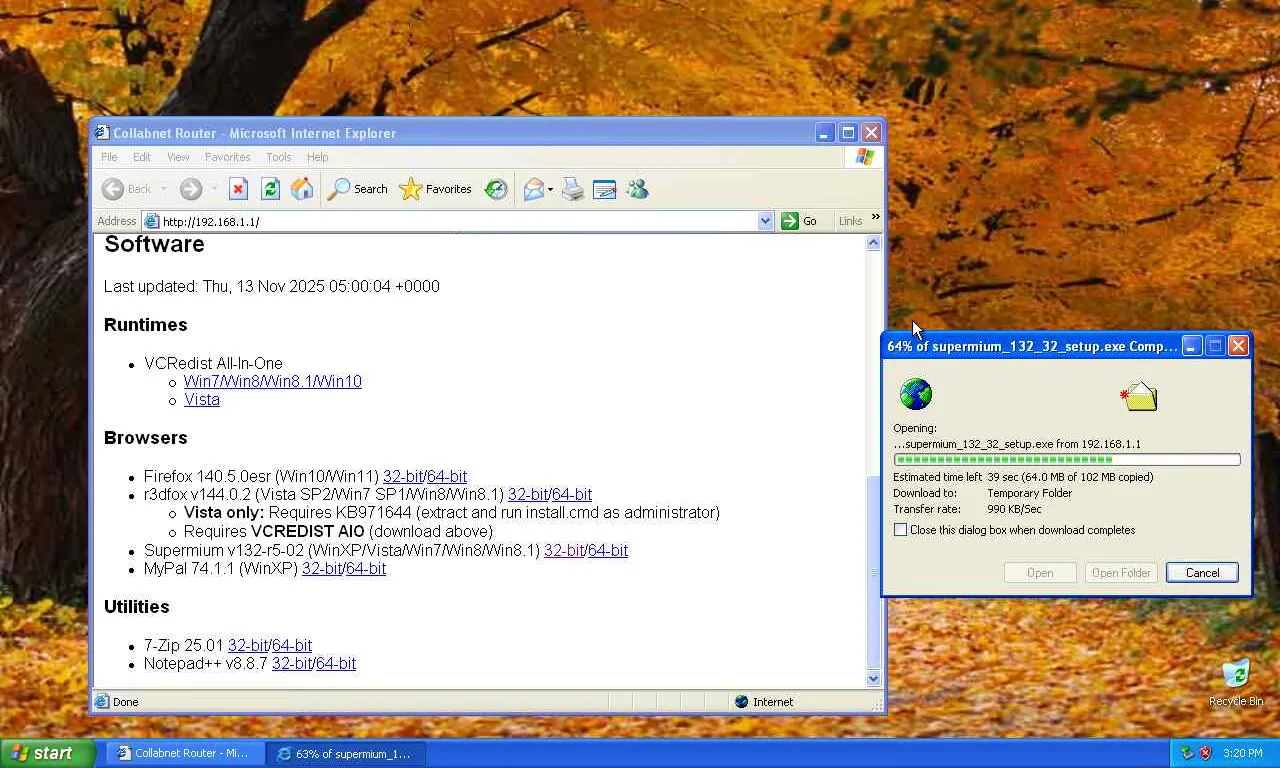Download Firefox 140.5.0esr 64-bit
The width and height of the screenshot is (1280, 768).
(x=447, y=477)
